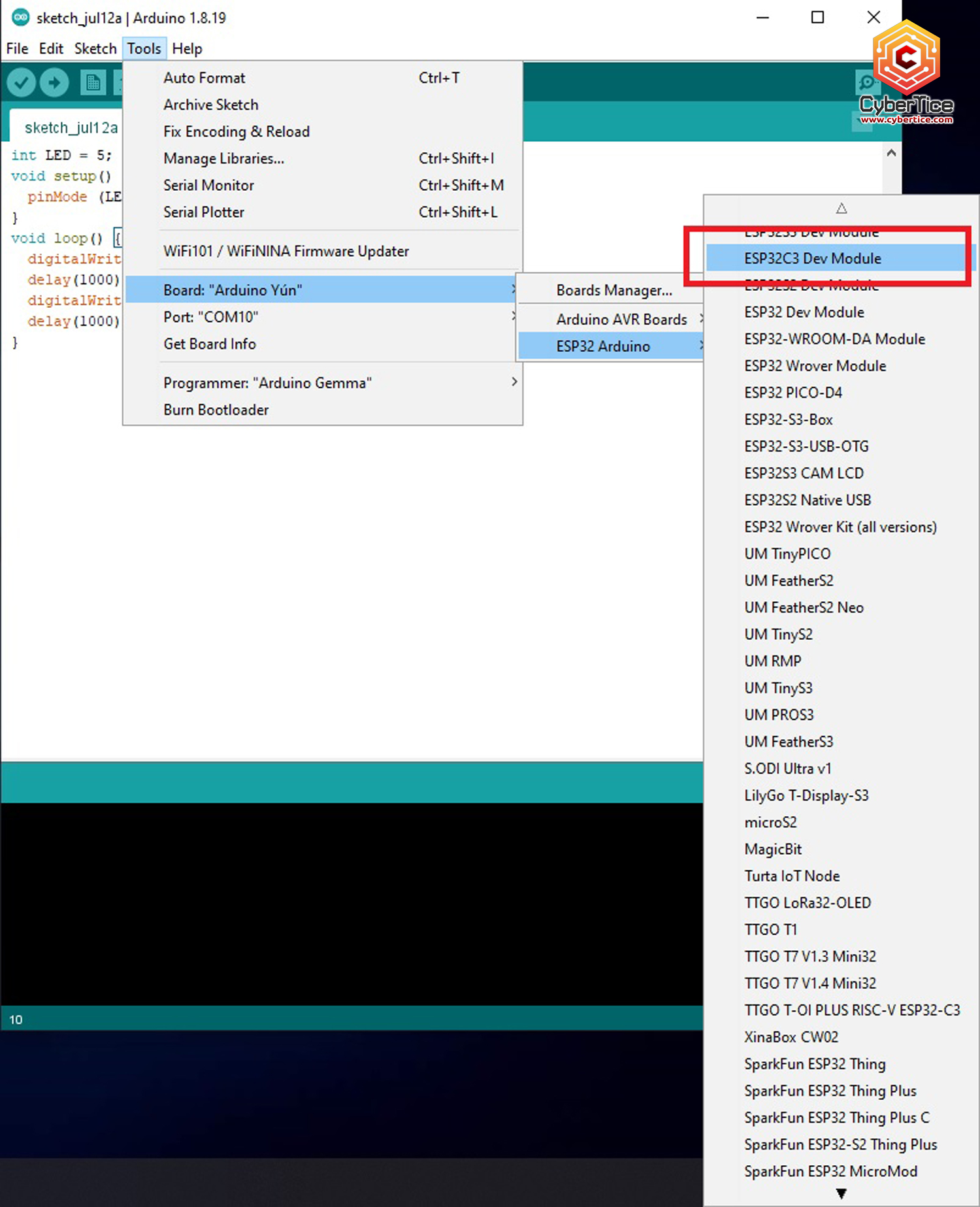Open the Arduino AVR Boards submenu
980x1207 pixels.
(621, 320)
